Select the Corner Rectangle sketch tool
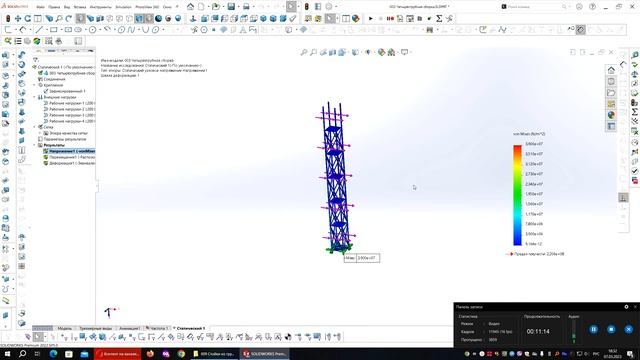 tap(53, 30)
